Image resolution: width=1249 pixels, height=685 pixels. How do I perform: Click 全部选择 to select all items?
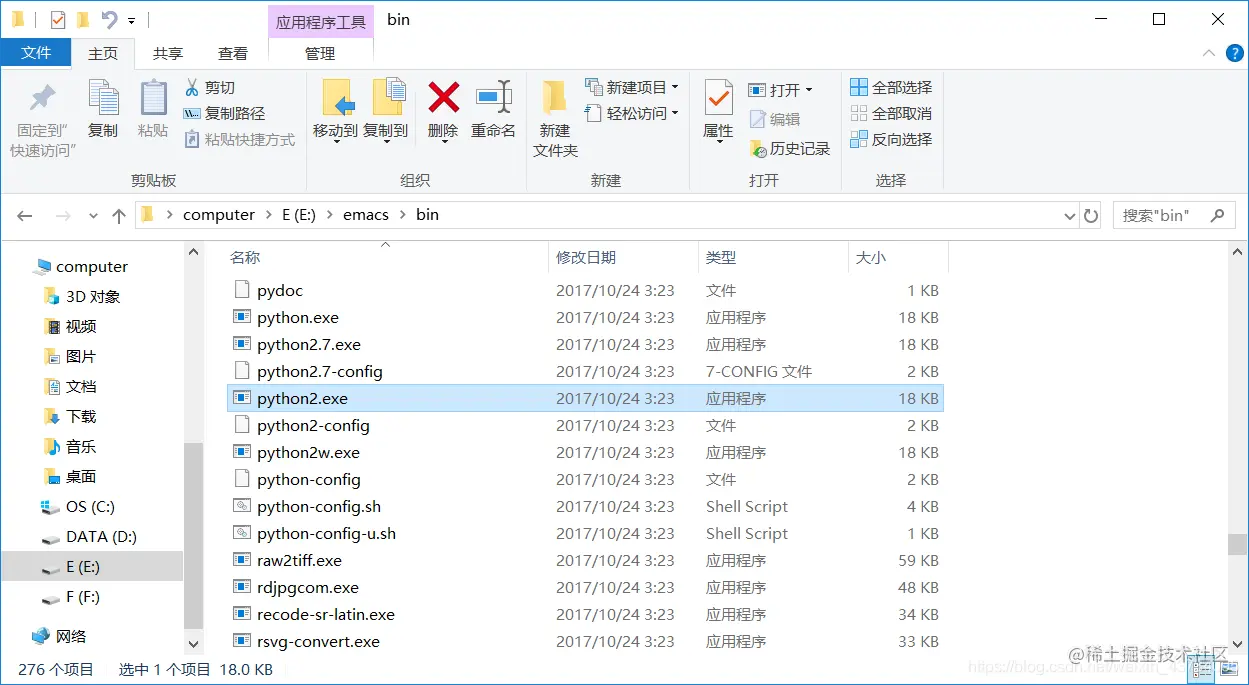click(889, 87)
